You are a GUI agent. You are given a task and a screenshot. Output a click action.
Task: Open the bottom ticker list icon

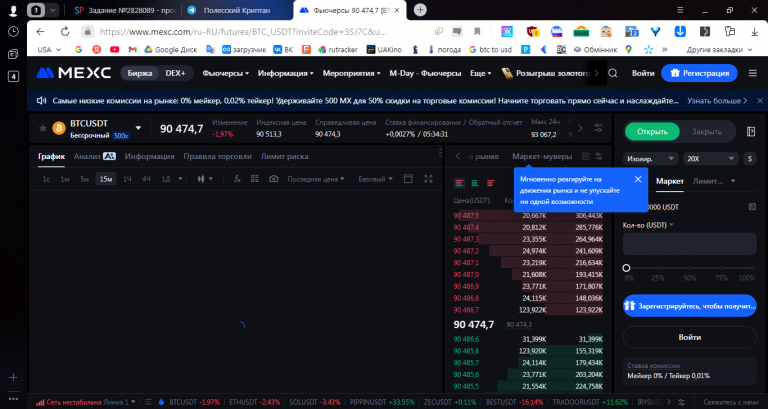coord(148,402)
